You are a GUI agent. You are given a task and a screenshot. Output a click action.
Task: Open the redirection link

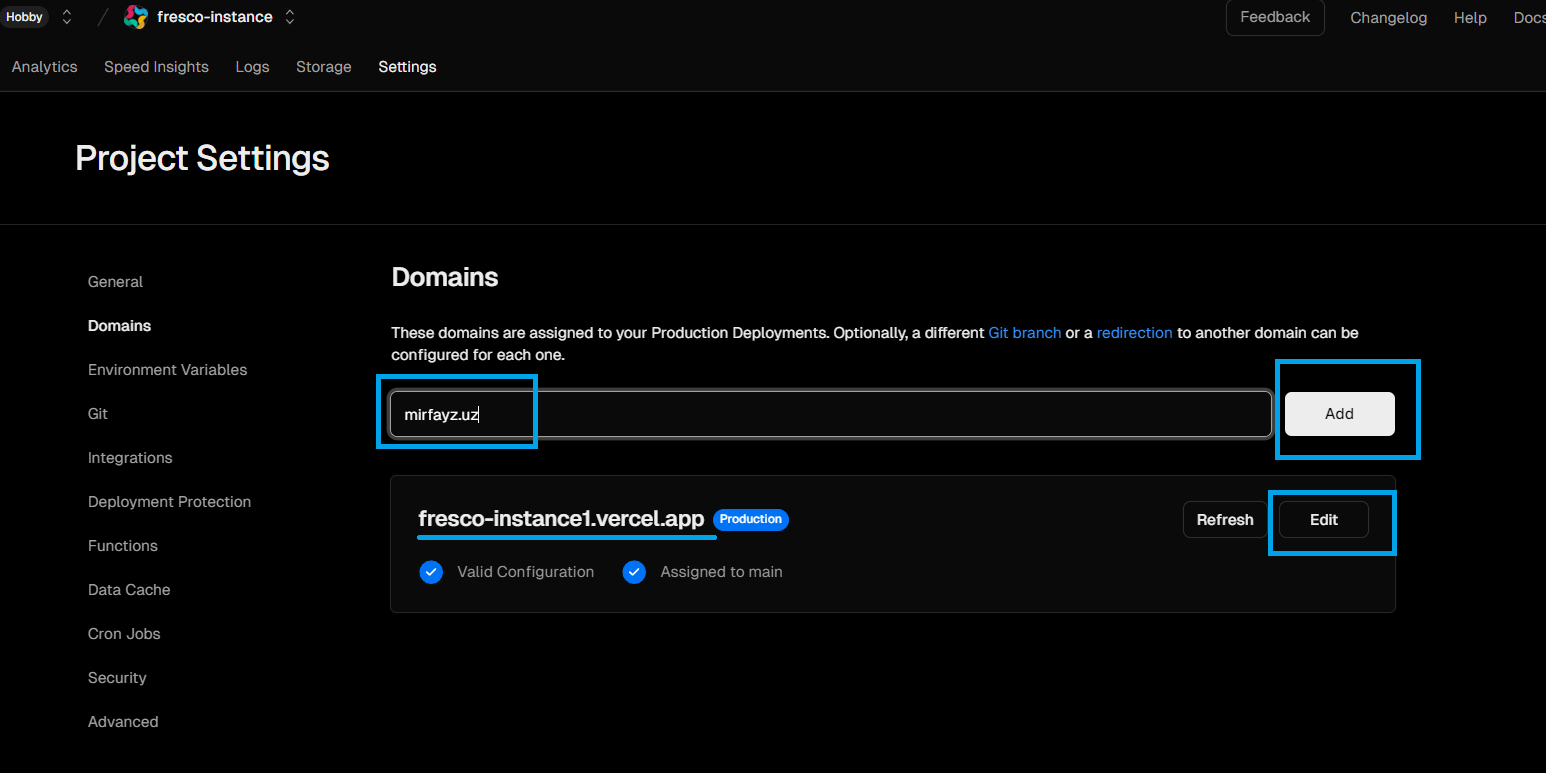(1134, 333)
